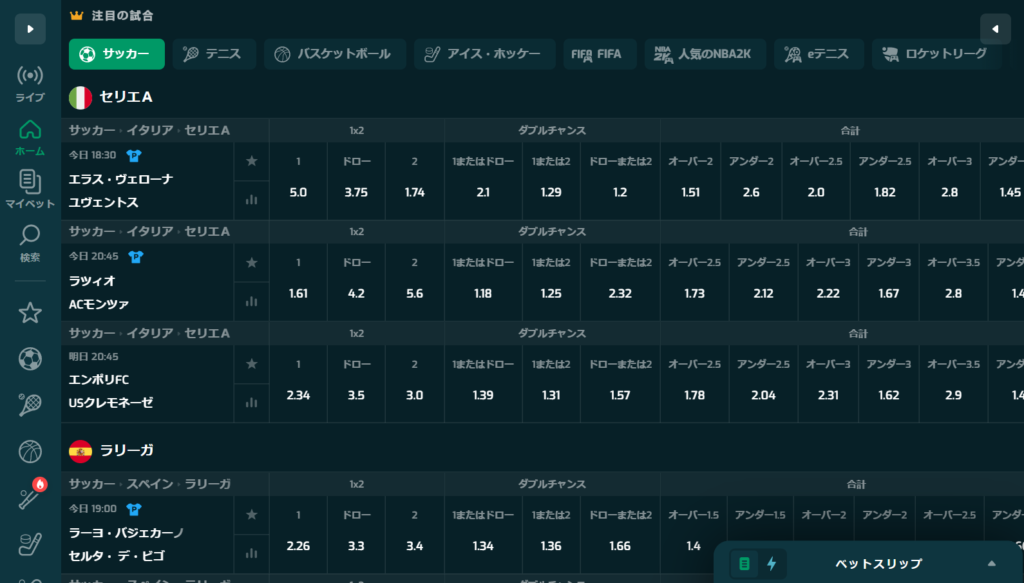Bet on エンポリFC win at 2.34
The height and width of the screenshot is (583, 1024).
(x=298, y=383)
